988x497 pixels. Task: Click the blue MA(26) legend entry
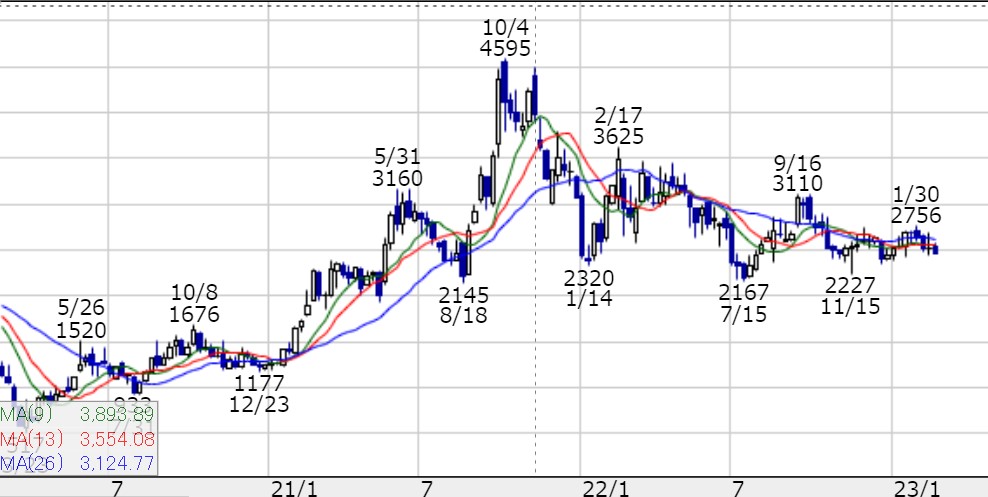coord(30,462)
